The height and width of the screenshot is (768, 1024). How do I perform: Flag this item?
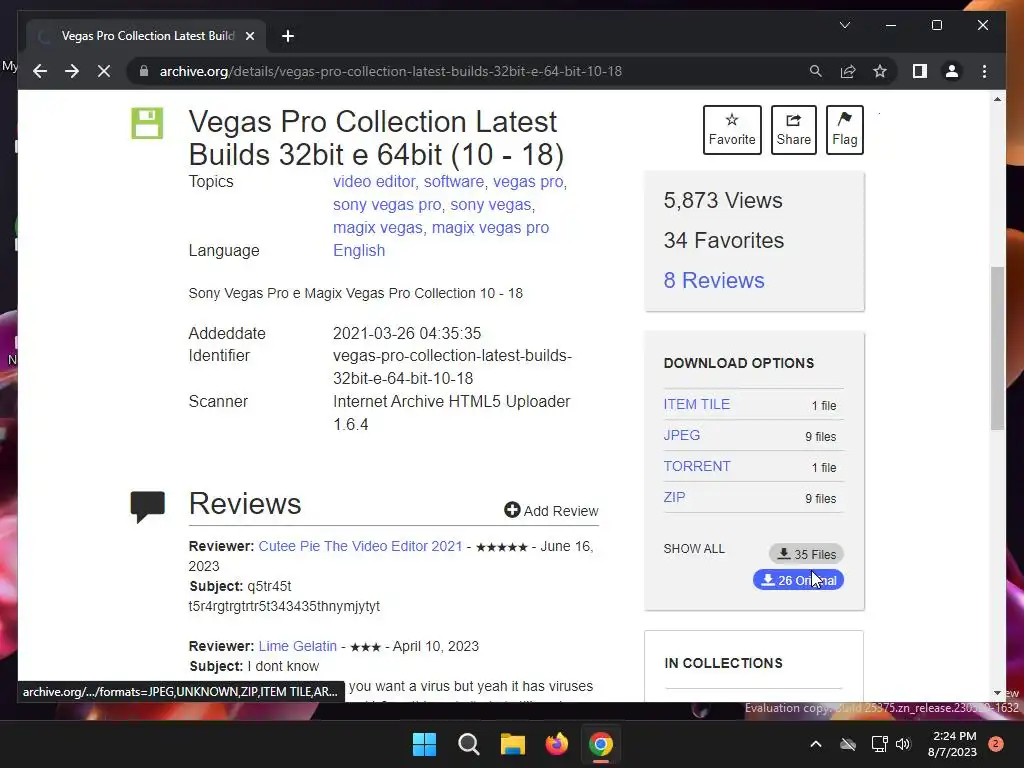tap(844, 129)
